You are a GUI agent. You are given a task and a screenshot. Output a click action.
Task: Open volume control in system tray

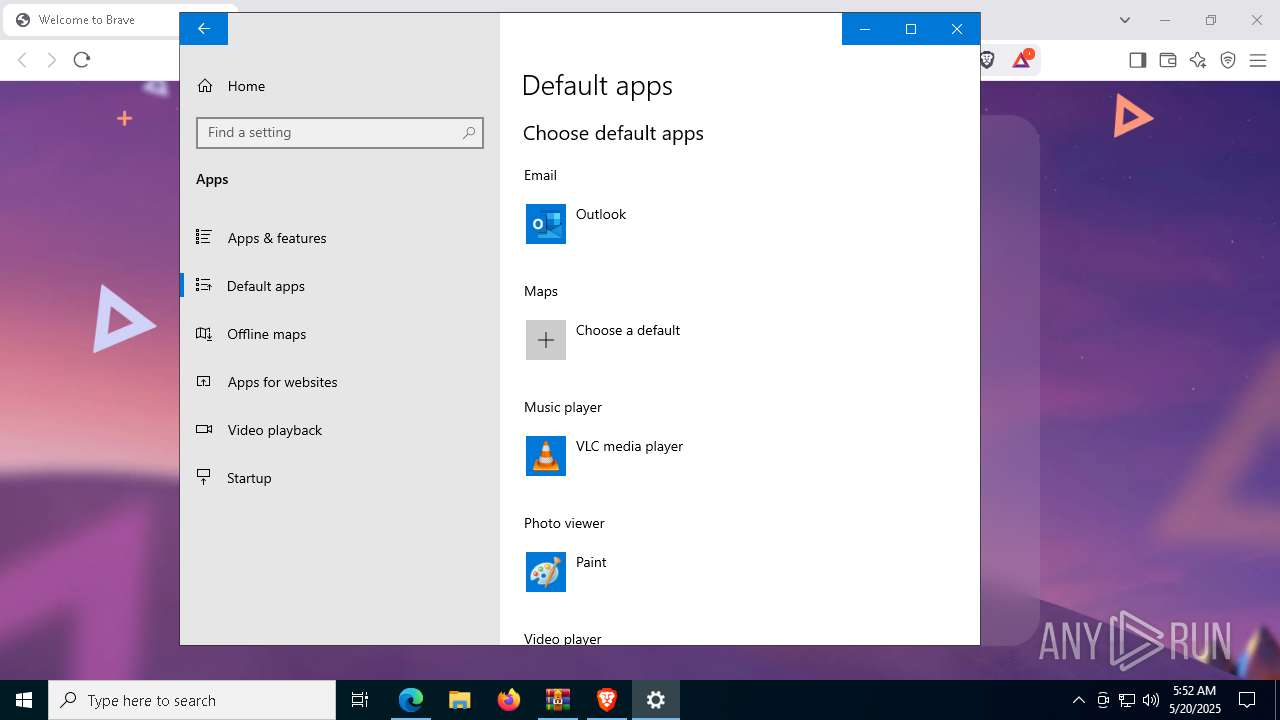[x=1151, y=700]
